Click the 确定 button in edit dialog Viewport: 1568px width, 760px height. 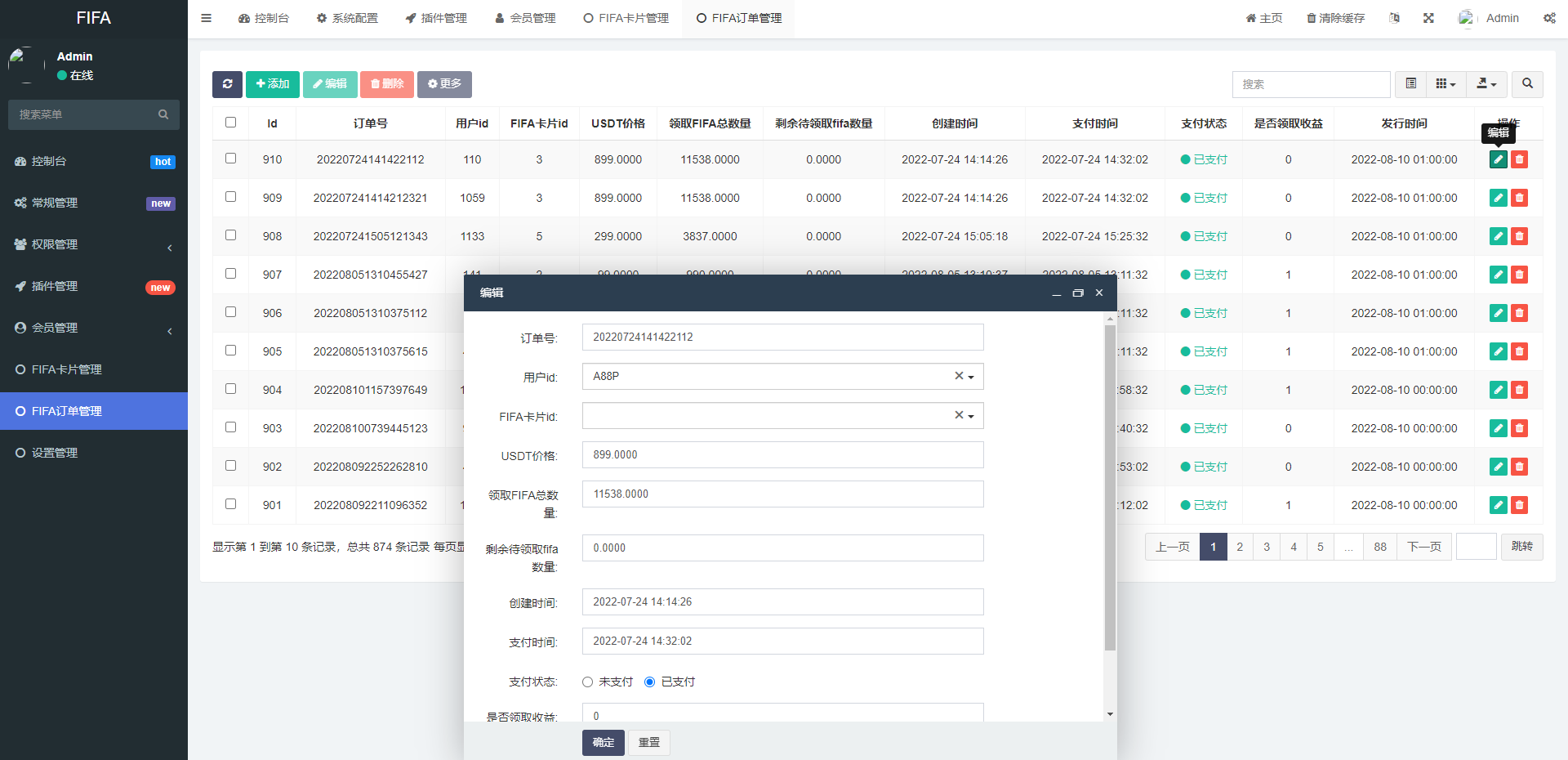603,743
